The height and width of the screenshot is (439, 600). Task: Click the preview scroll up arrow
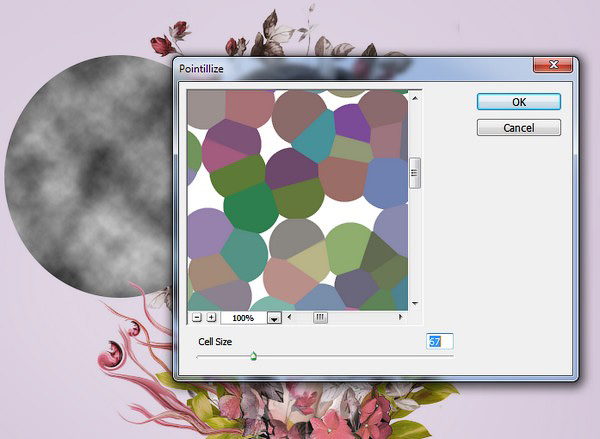(415, 98)
